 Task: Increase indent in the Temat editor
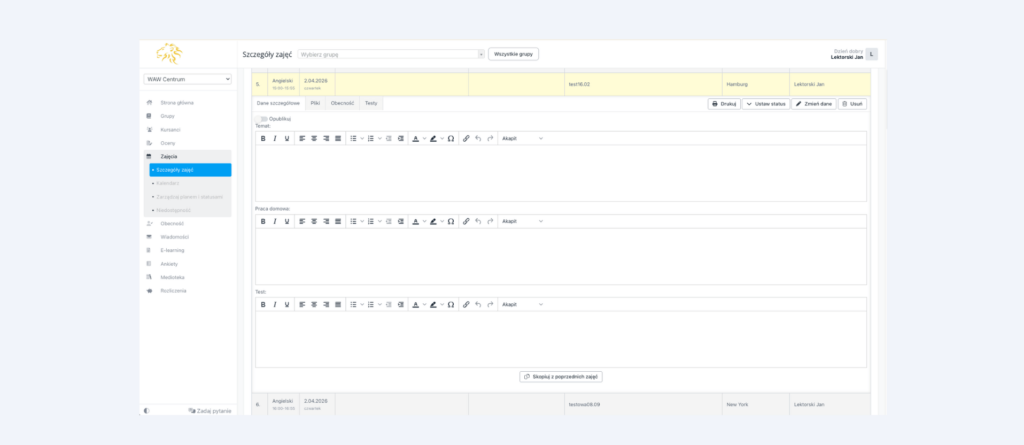401,138
